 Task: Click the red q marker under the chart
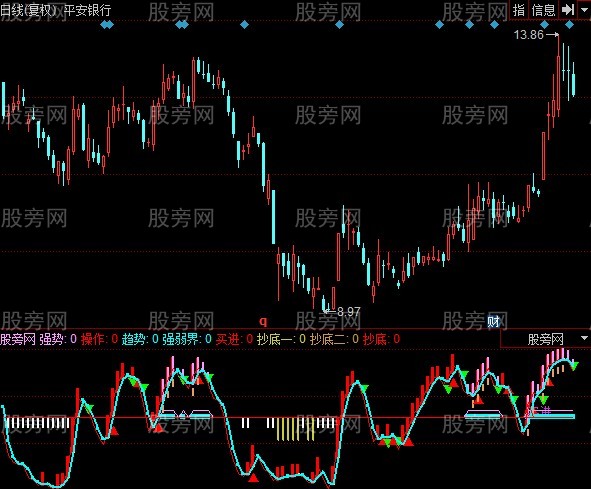(263, 322)
